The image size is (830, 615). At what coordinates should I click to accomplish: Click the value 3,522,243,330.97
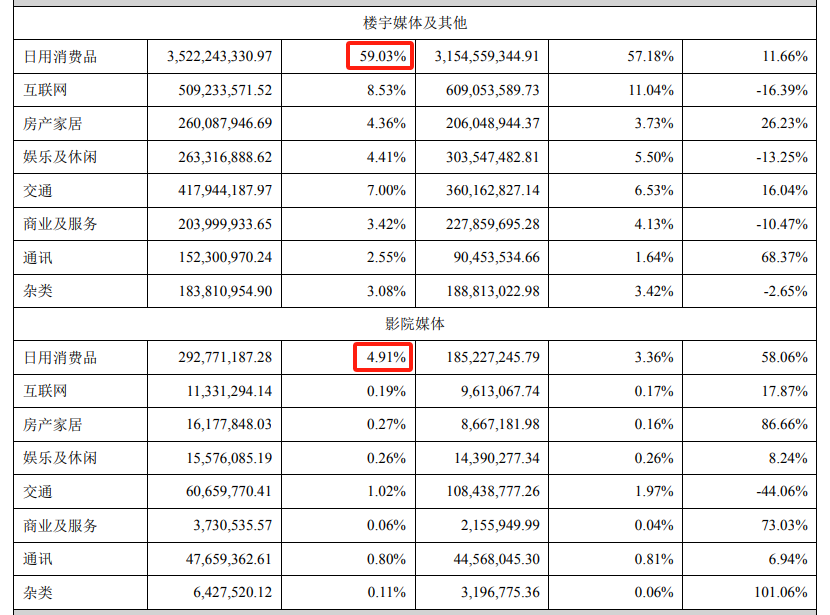(220, 57)
